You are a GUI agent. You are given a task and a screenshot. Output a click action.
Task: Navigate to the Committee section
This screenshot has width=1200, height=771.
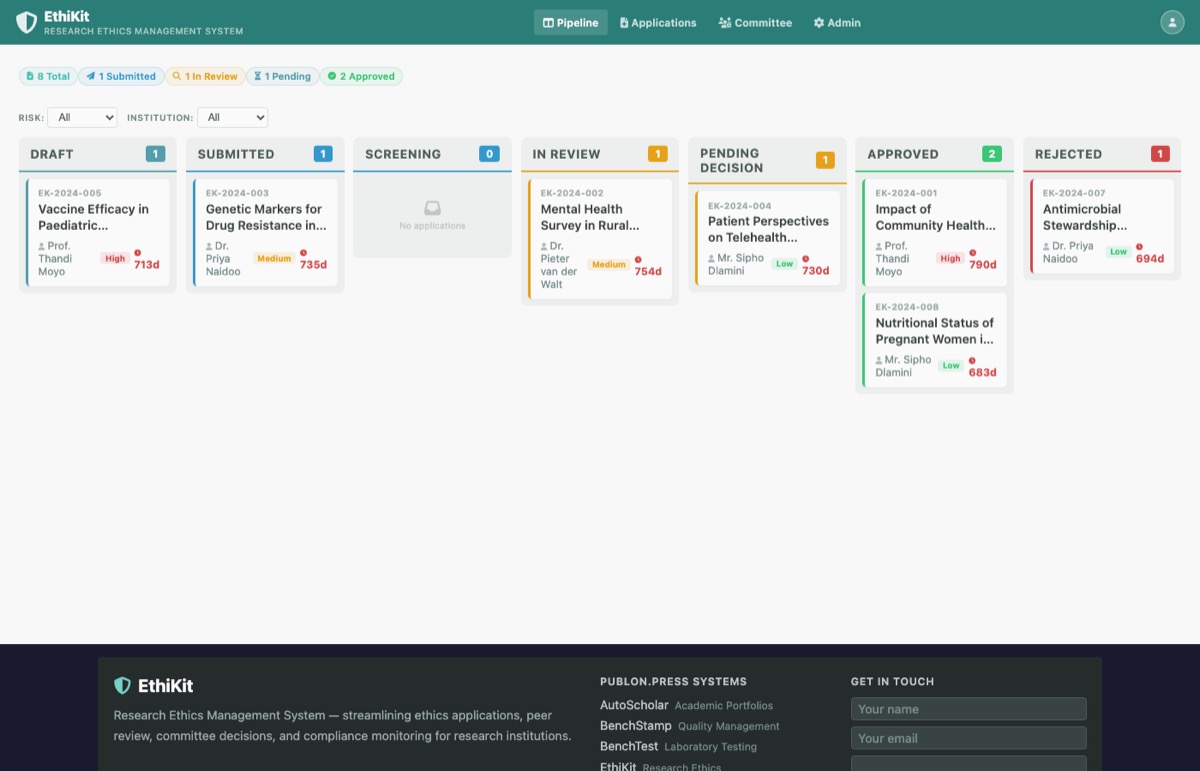(755, 22)
